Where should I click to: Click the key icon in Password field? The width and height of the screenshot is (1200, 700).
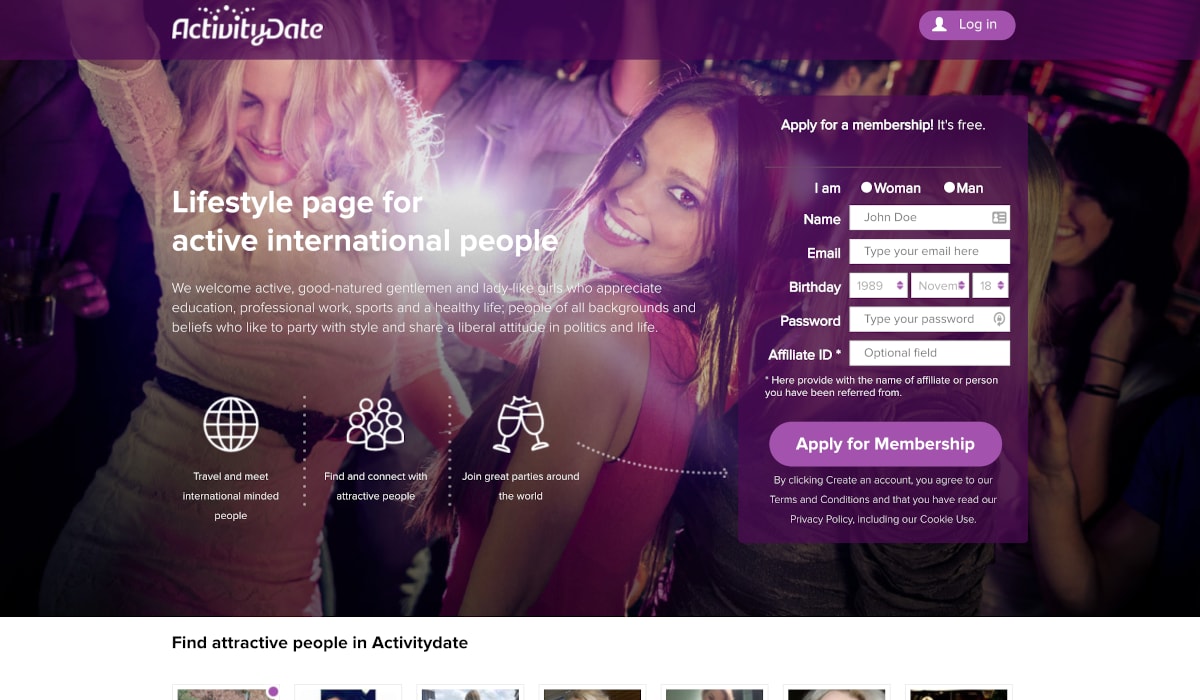click(998, 319)
